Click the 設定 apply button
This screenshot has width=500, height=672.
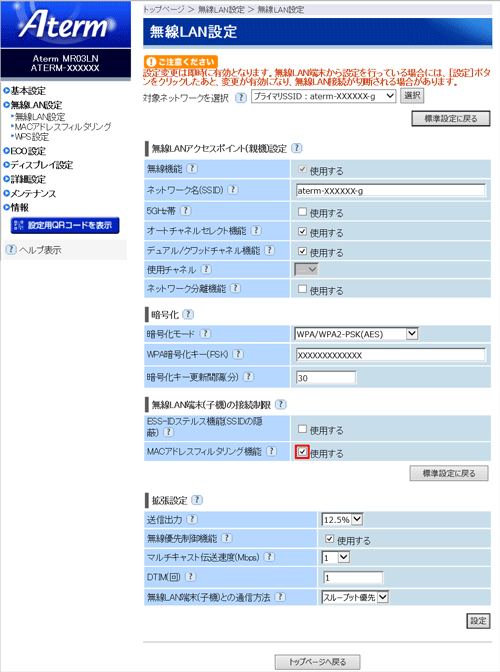(x=478, y=621)
